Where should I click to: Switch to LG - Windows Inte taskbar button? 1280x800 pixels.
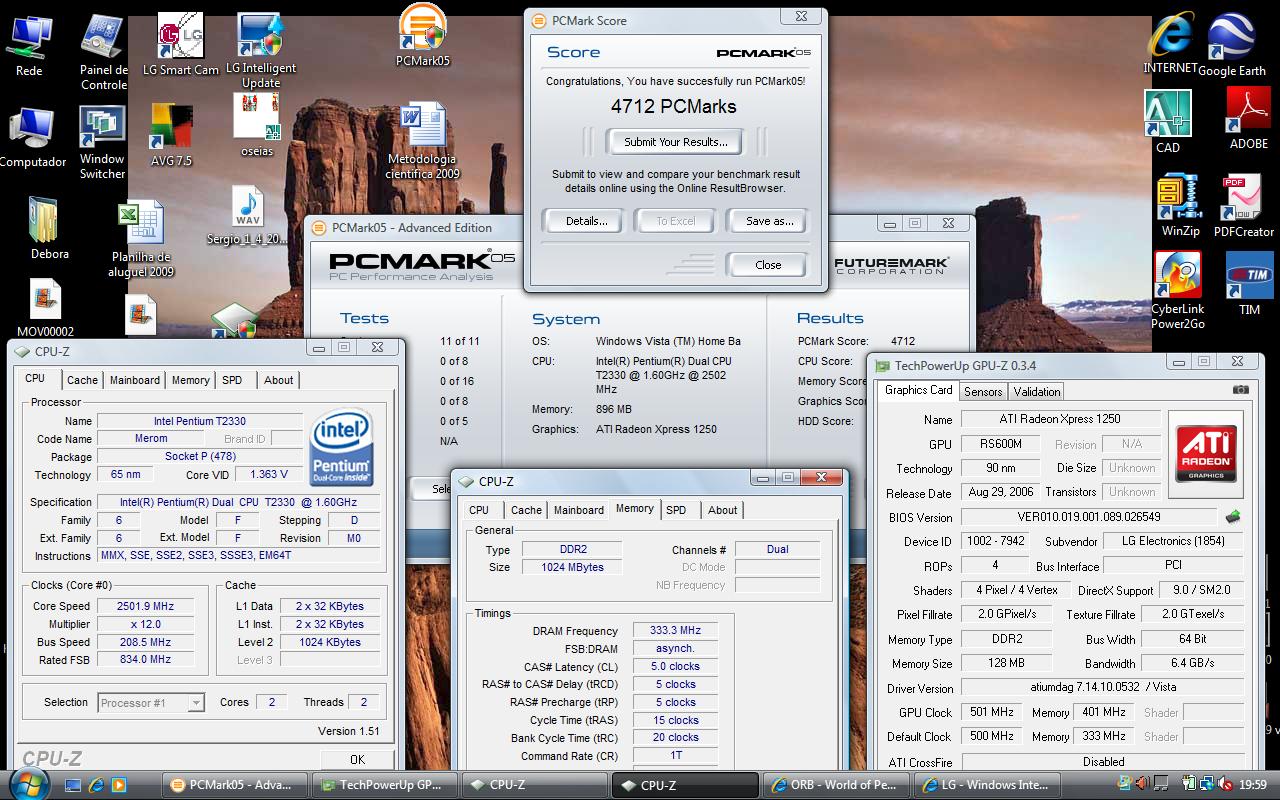(x=989, y=785)
